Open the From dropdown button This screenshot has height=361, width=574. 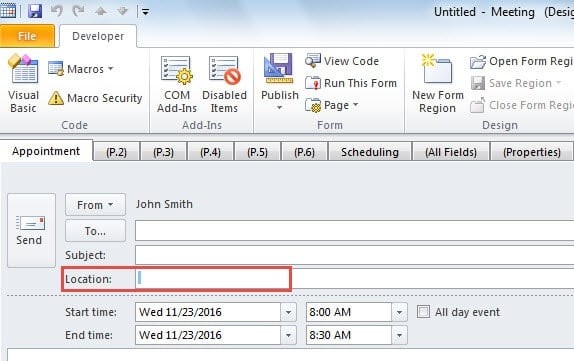pyautogui.click(x=95, y=205)
